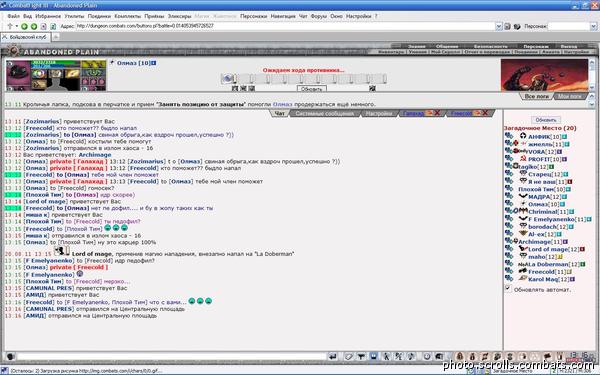Viewport: 600px width, 375px height.
Task: Click the second green navigation arrow button
Action: [x=34, y=26]
